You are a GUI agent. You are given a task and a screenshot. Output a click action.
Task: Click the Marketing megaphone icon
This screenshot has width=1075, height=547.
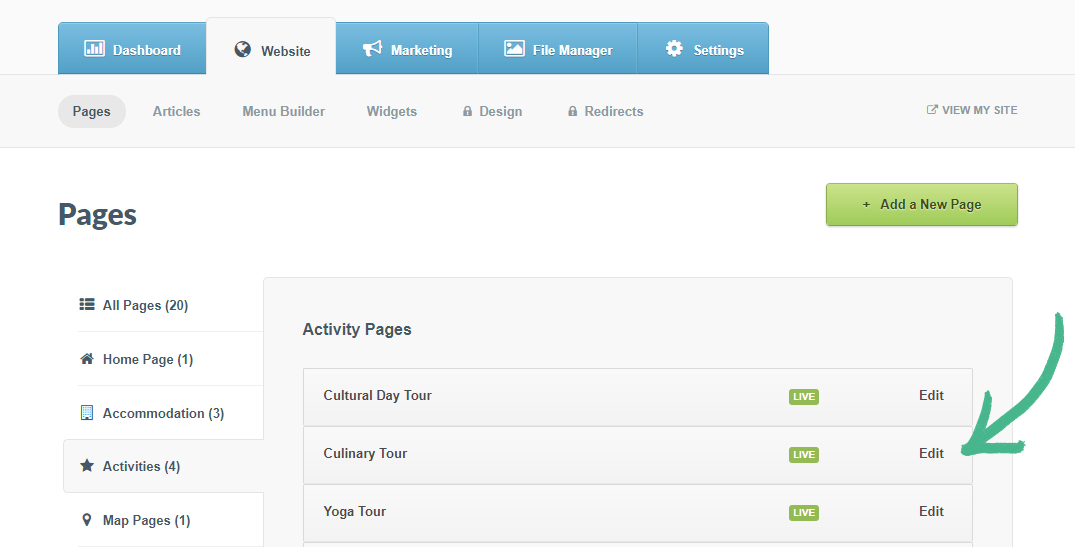[x=372, y=49]
